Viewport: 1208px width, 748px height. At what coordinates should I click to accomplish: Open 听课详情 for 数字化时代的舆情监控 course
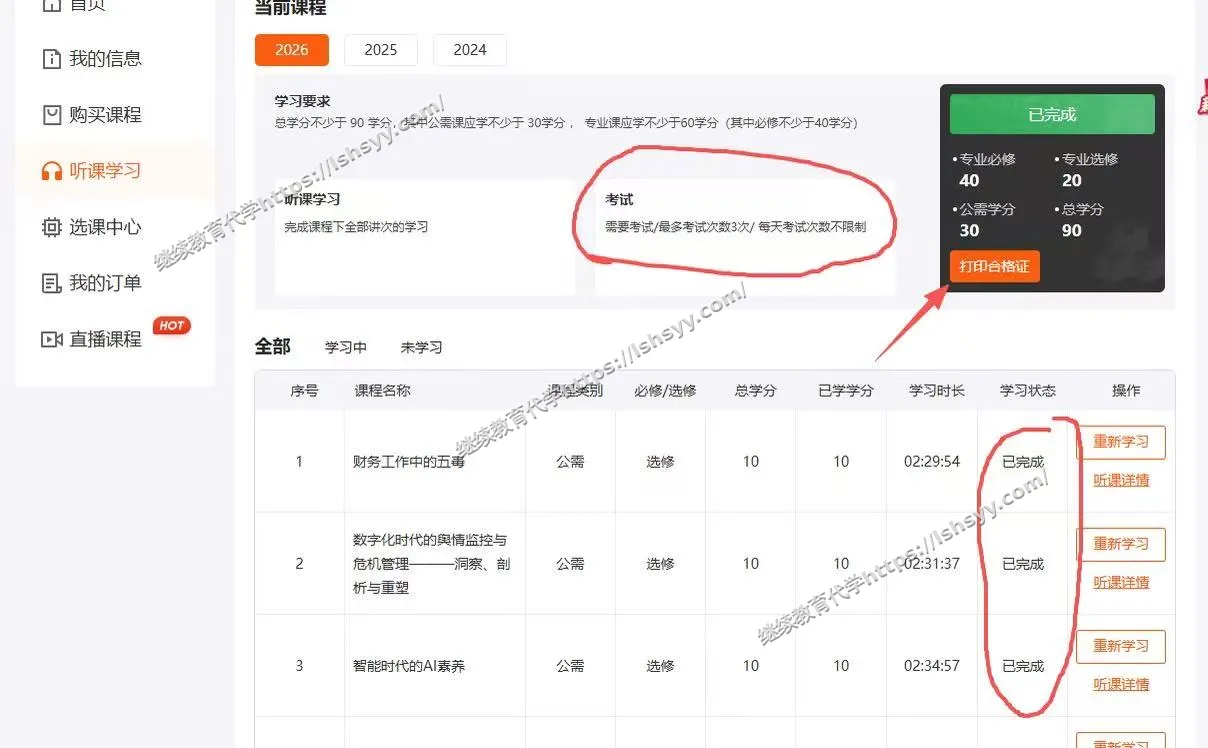pyautogui.click(x=1121, y=582)
